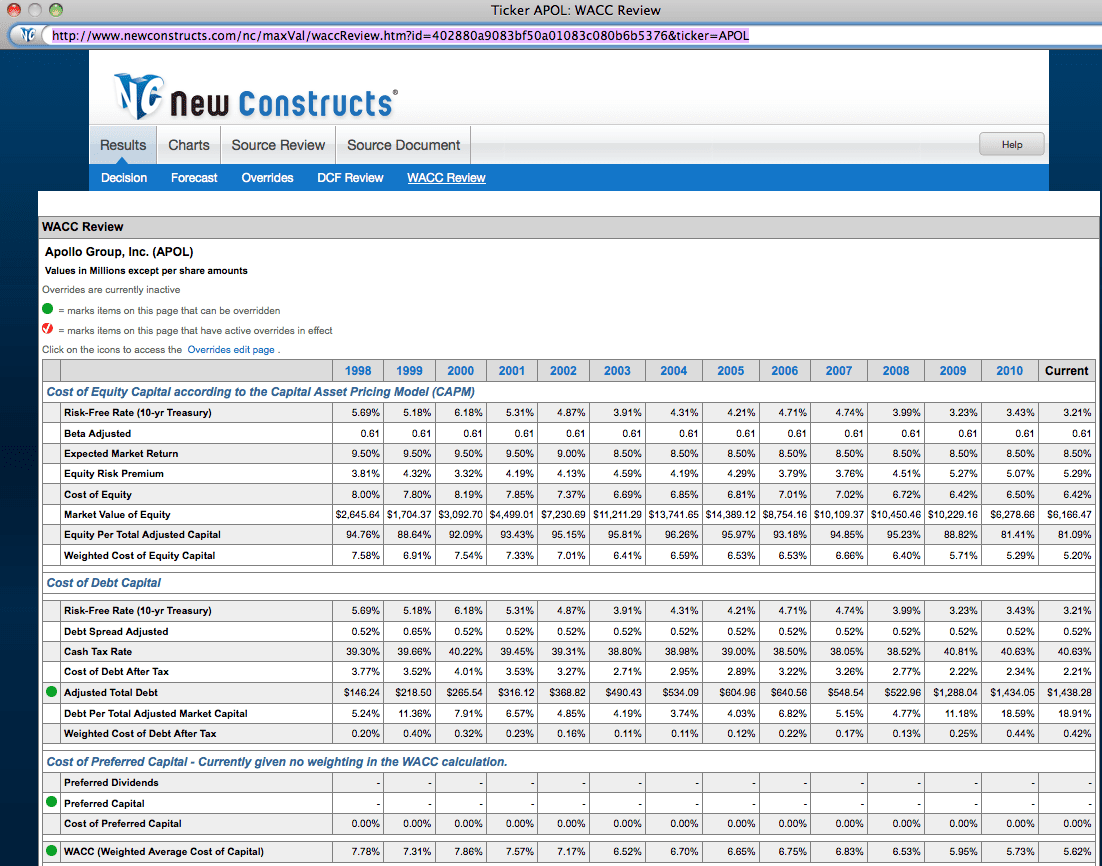Click the Apollo Group, Inc. (APOL) company name
This screenshot has height=866, width=1102.
pyautogui.click(x=119, y=252)
